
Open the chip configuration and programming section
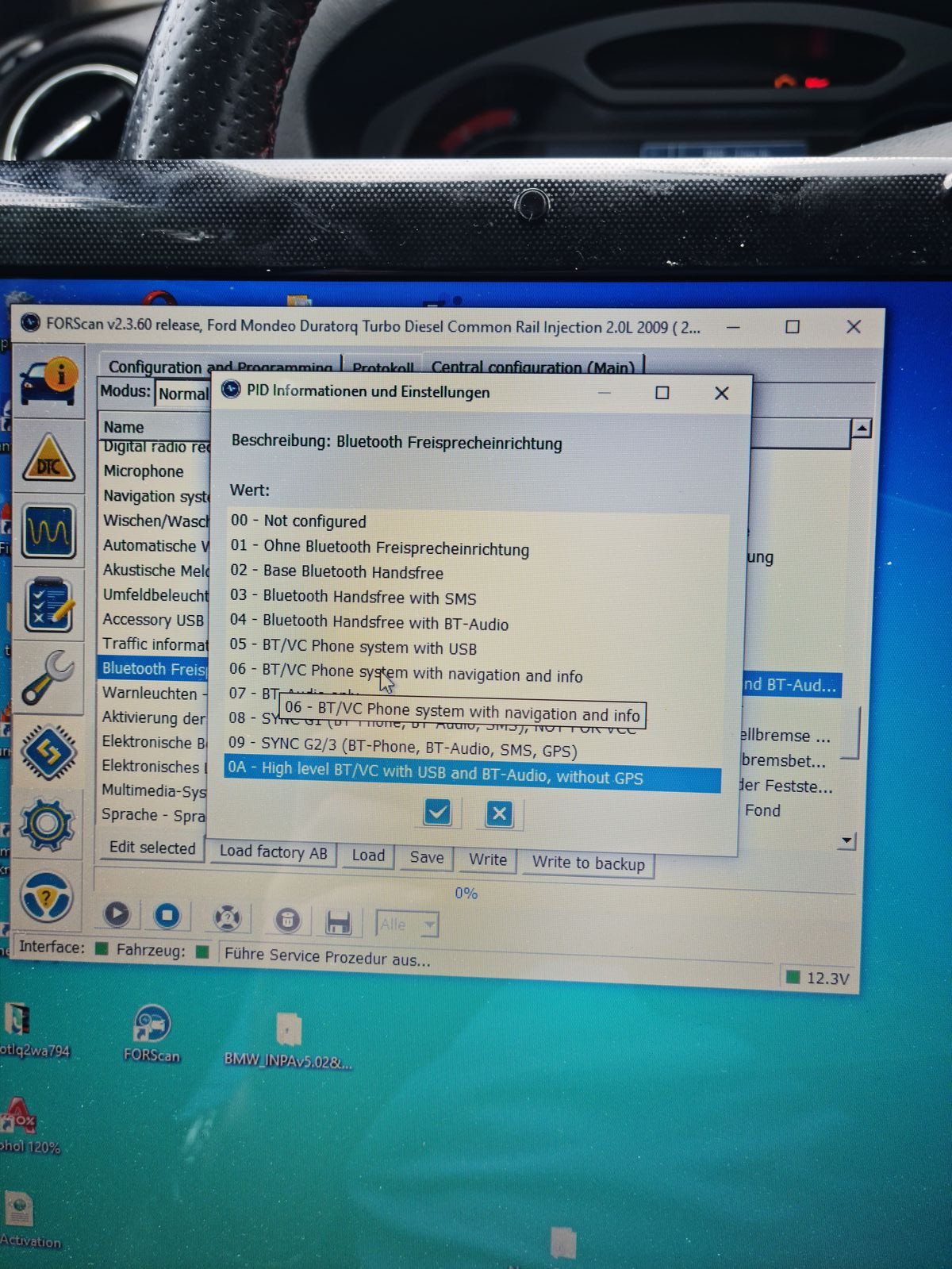pos(49,751)
